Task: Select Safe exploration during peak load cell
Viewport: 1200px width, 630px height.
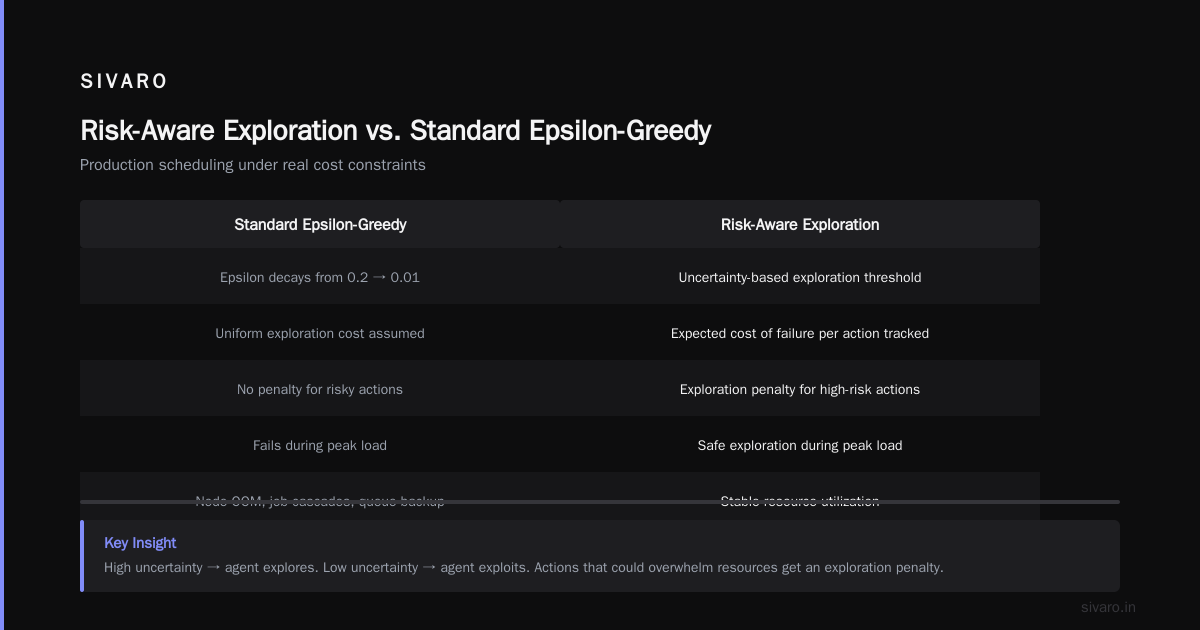Action: tap(800, 445)
